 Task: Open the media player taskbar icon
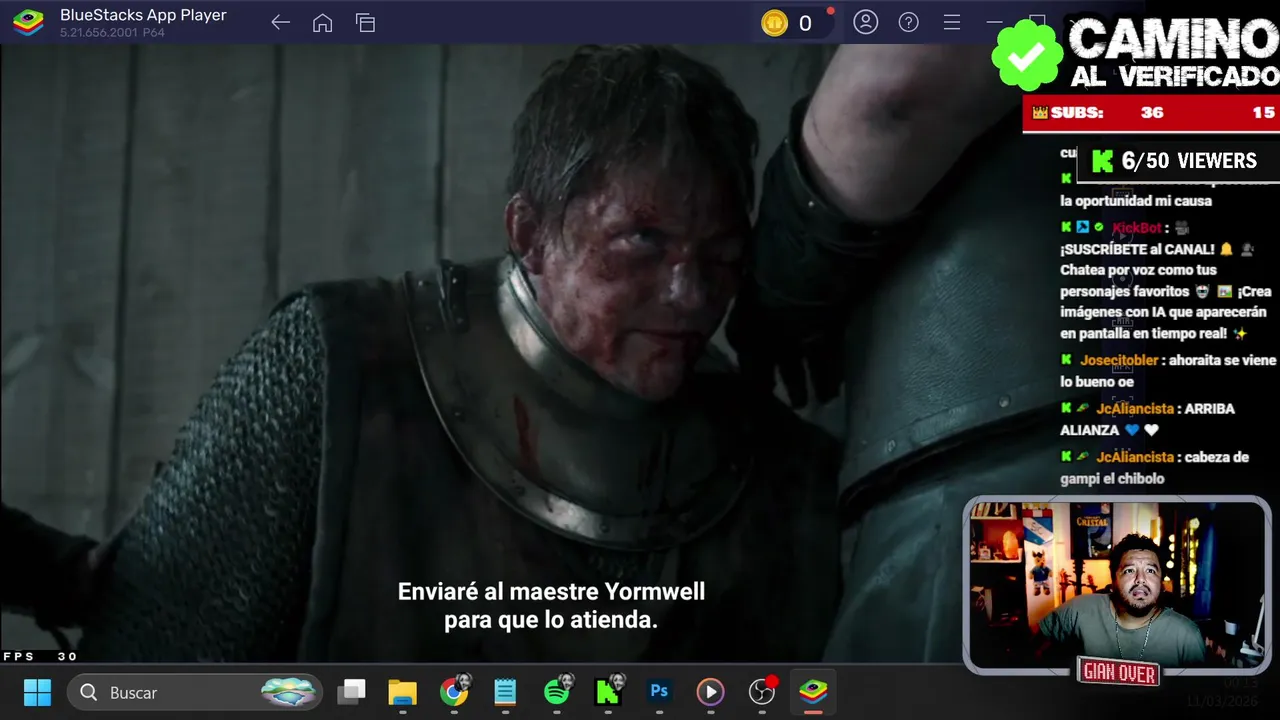click(710, 692)
